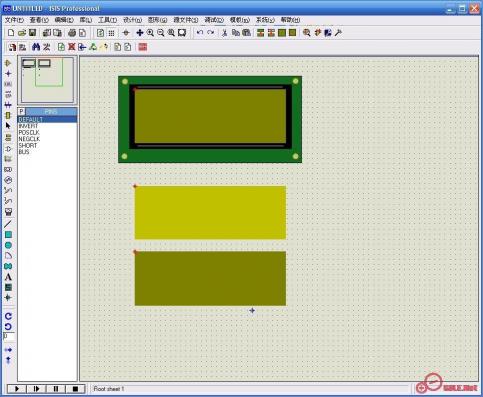Select the 2D graphics circle tool
Image resolution: width=483 pixels, height=397 pixels.
pos(8,245)
